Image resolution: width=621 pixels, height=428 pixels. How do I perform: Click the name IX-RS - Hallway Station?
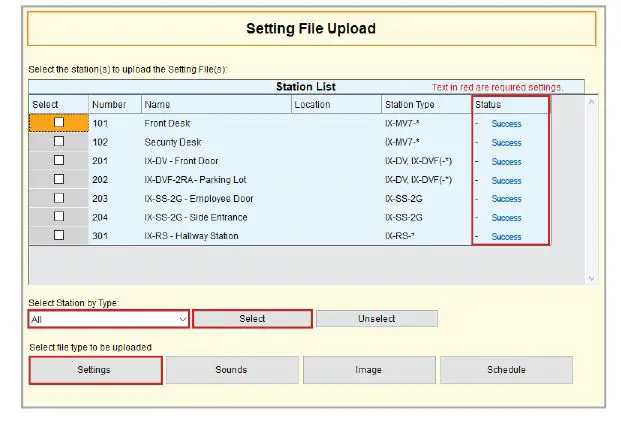point(191,236)
